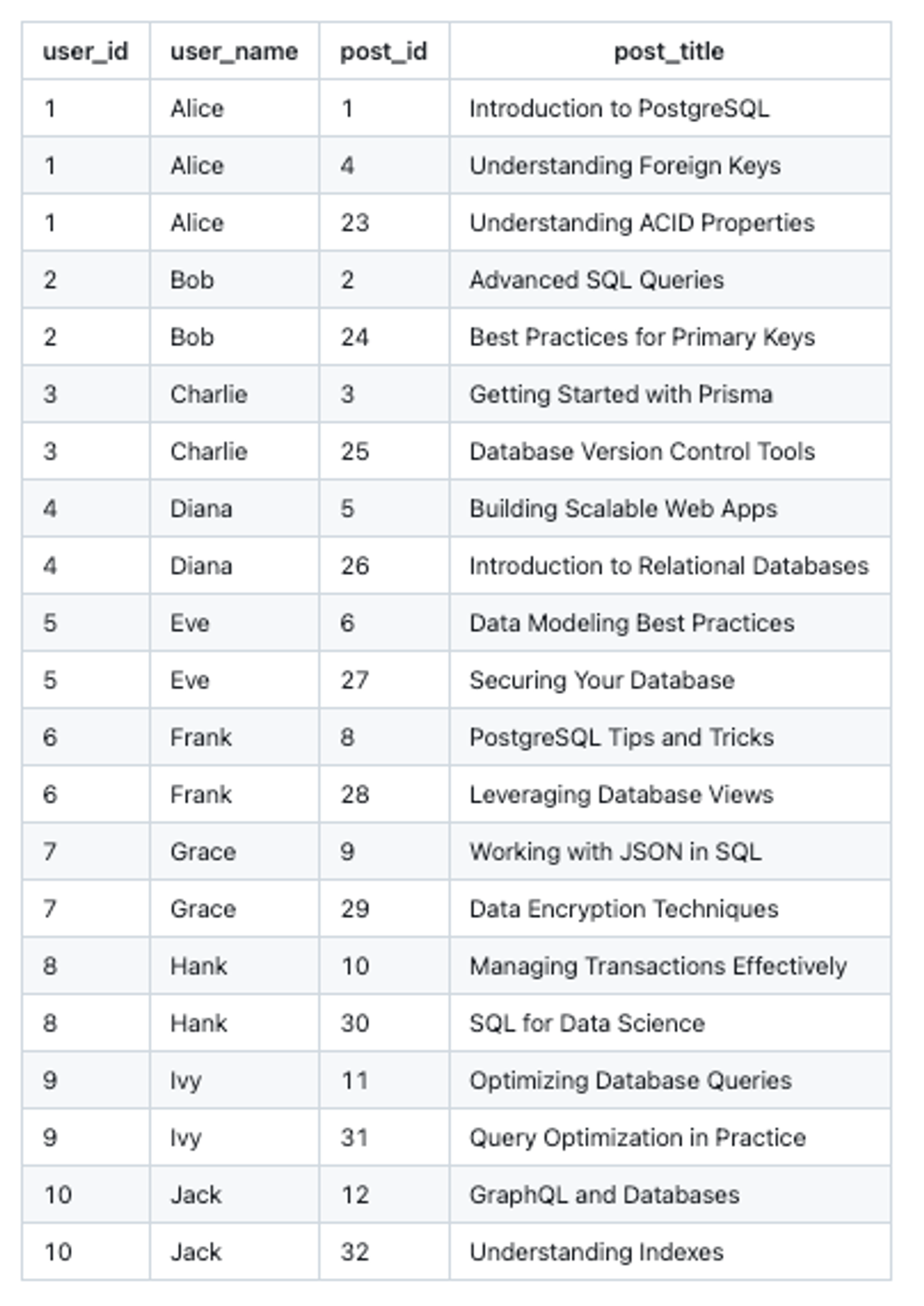
Task: Select "Query Optimization in Practice" cell
Action: 637,1138
